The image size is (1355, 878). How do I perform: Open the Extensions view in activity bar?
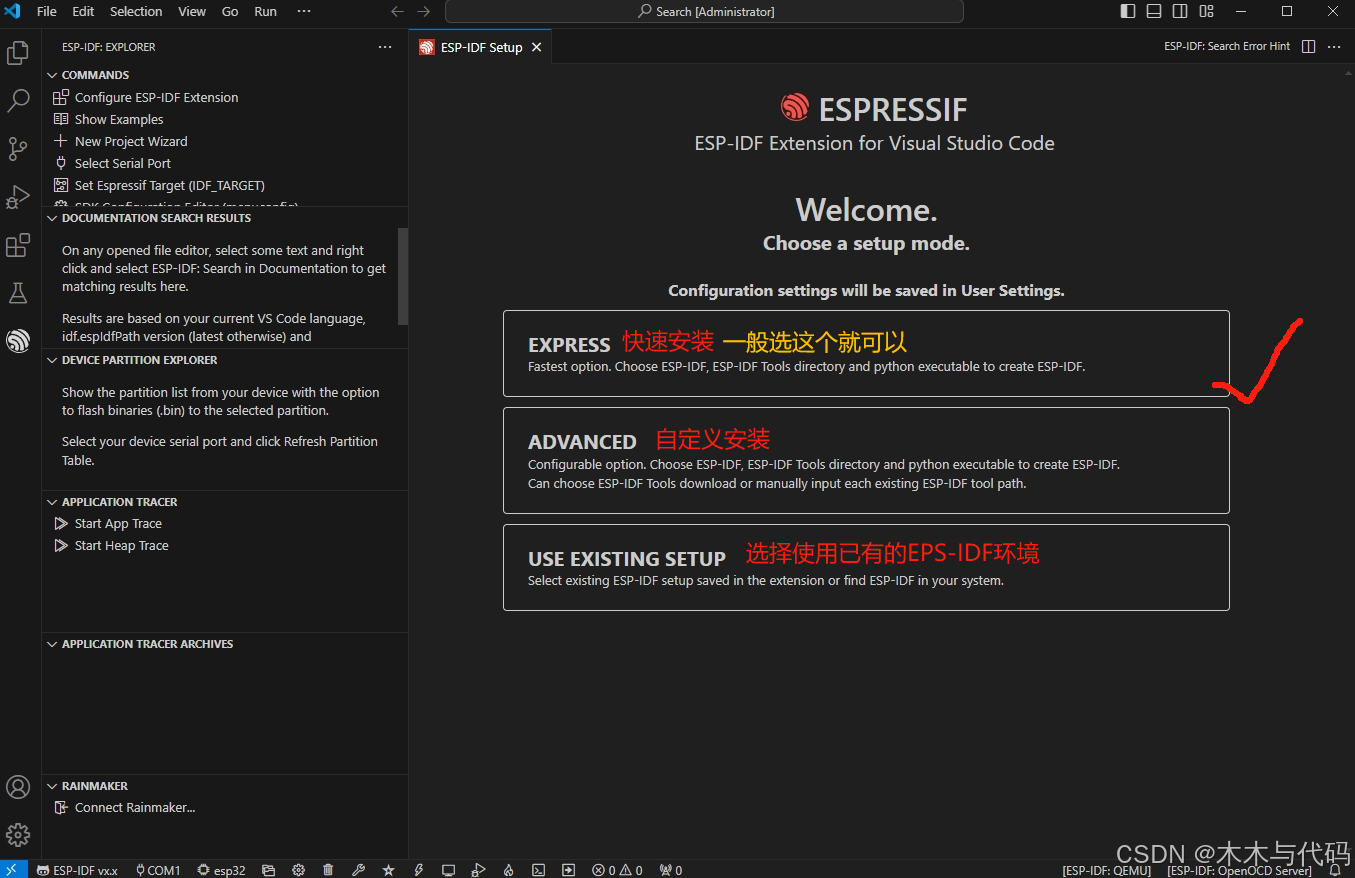click(18, 245)
